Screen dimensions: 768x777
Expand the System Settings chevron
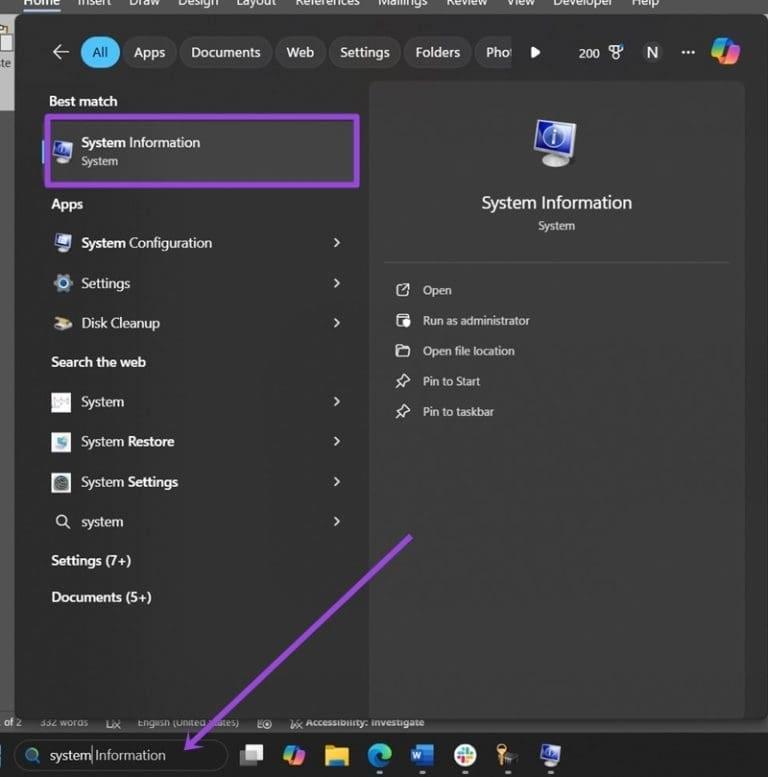point(337,481)
